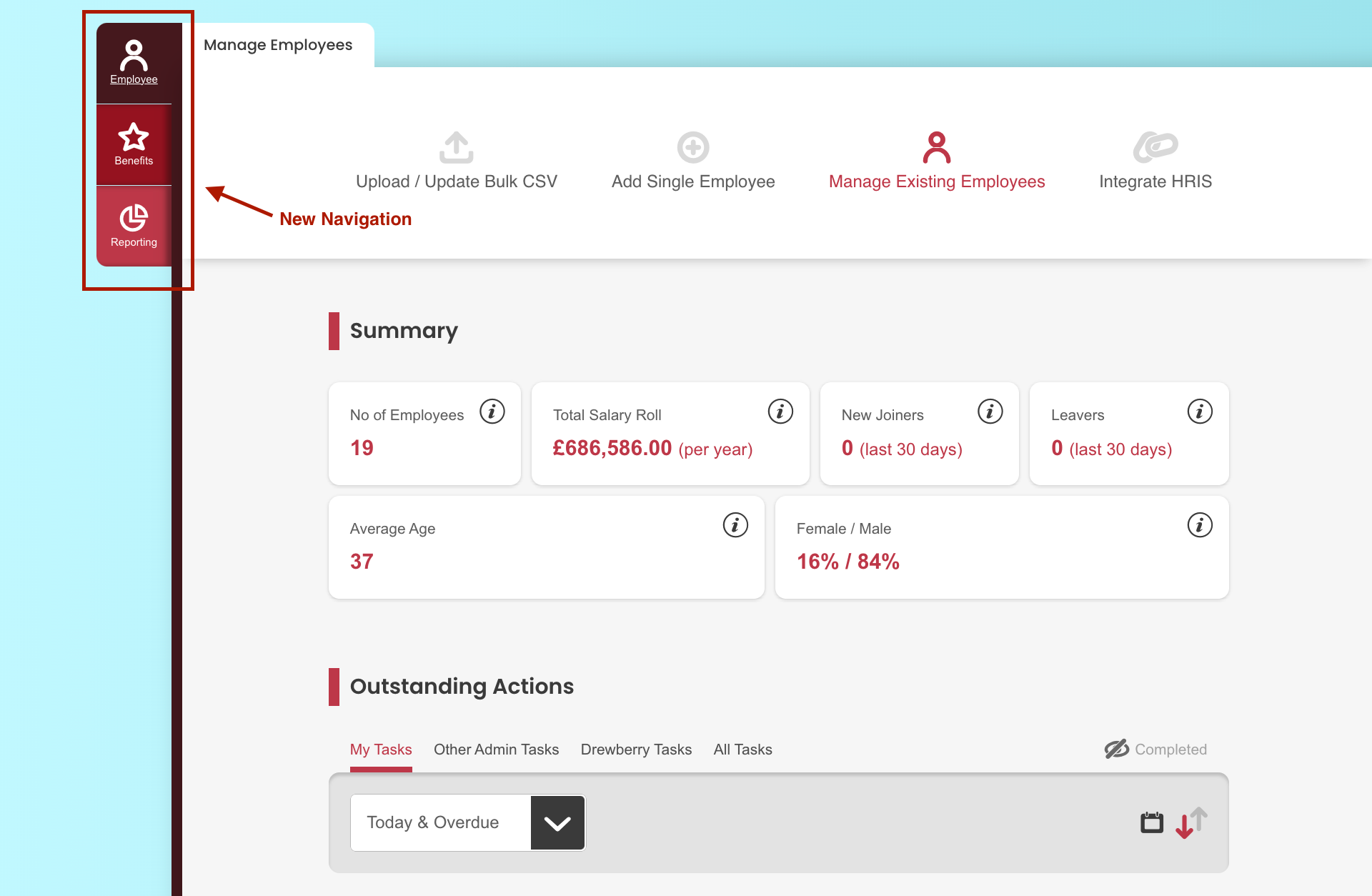Switch to Other Admin Tasks tab

coord(496,750)
